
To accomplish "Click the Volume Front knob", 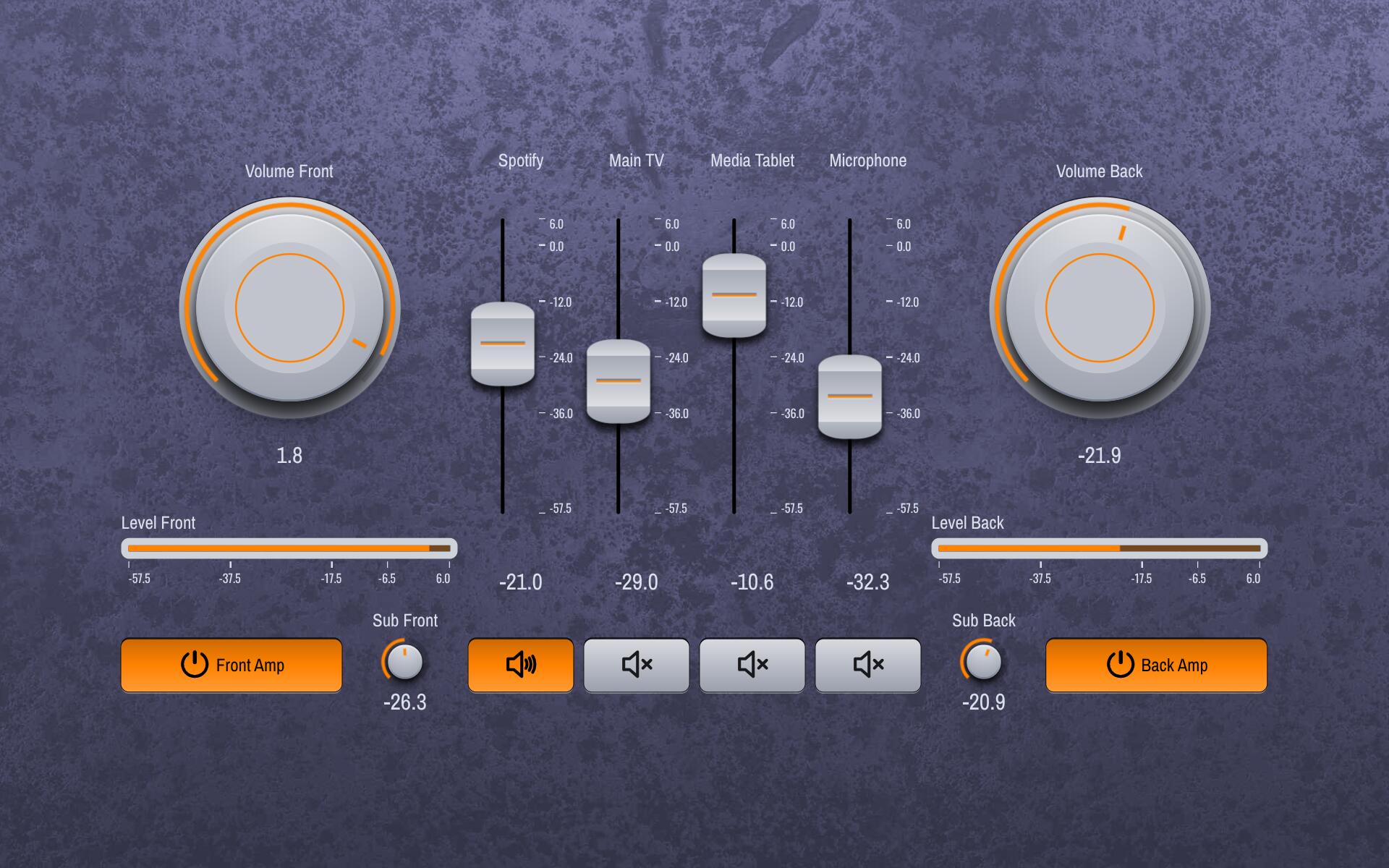I will 289,308.
